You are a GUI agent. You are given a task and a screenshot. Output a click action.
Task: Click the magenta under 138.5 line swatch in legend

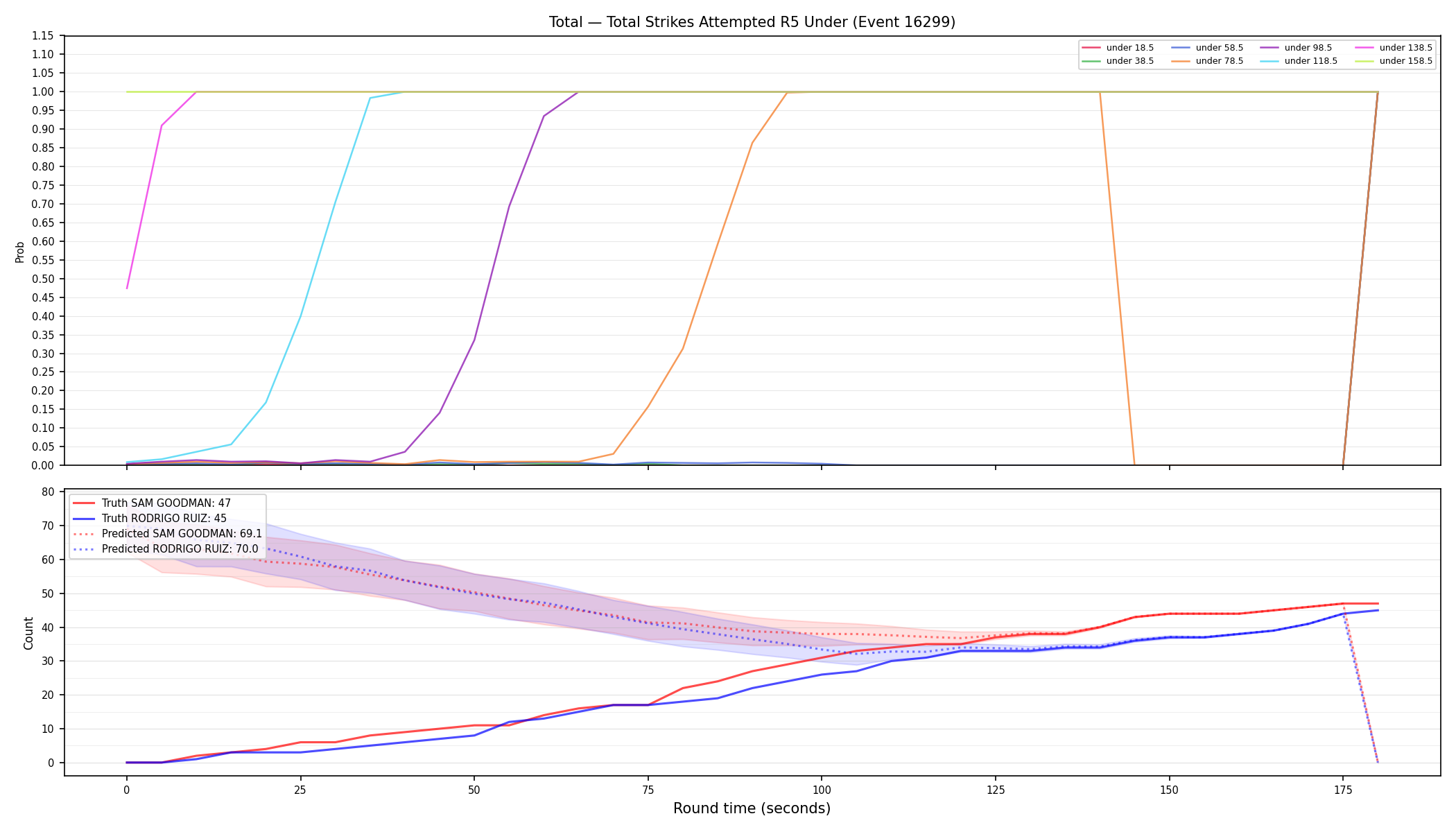(x=1364, y=48)
